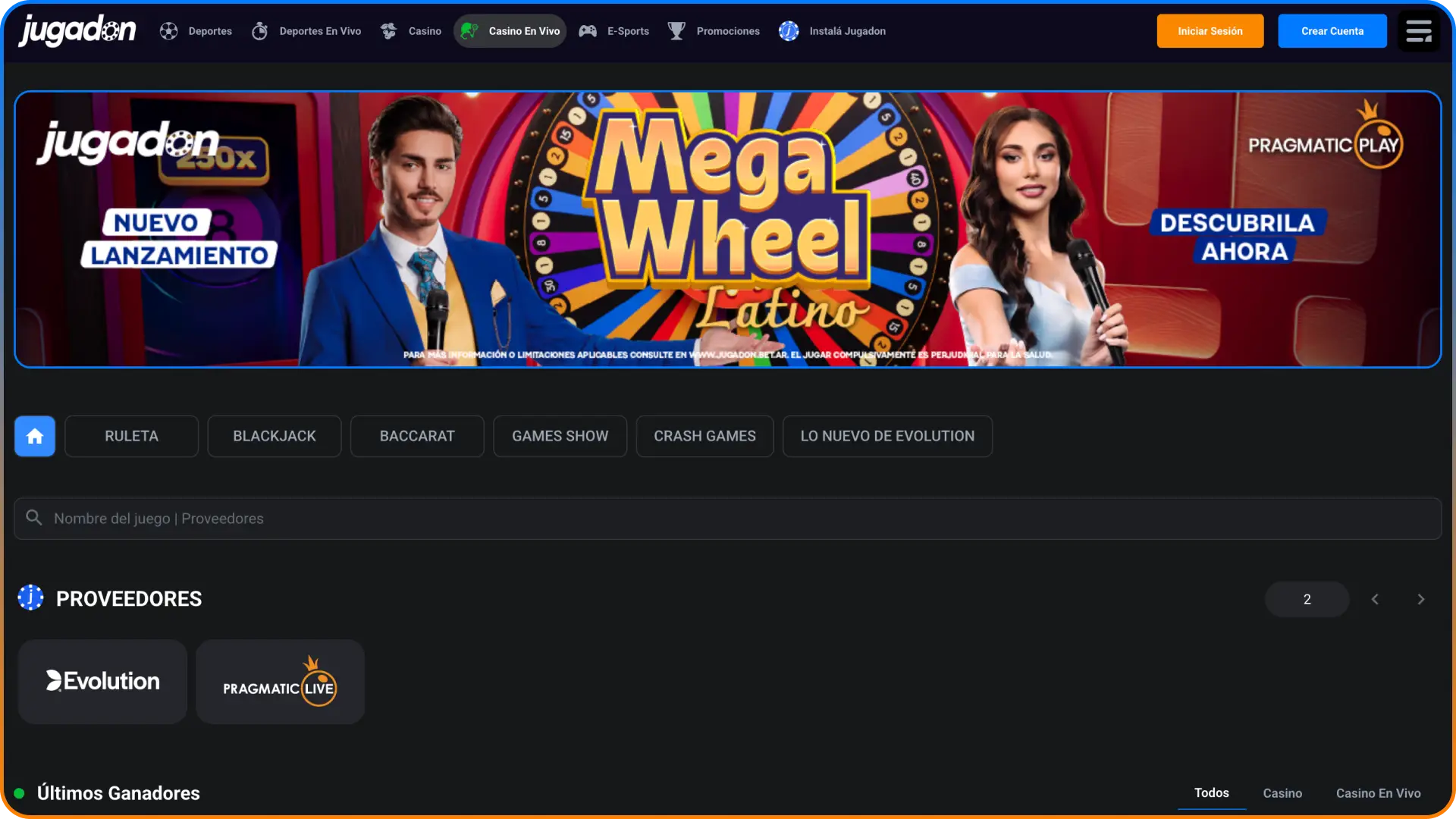1456x819 pixels.
Task: Click the Crear Cuenta button
Action: coord(1332,31)
